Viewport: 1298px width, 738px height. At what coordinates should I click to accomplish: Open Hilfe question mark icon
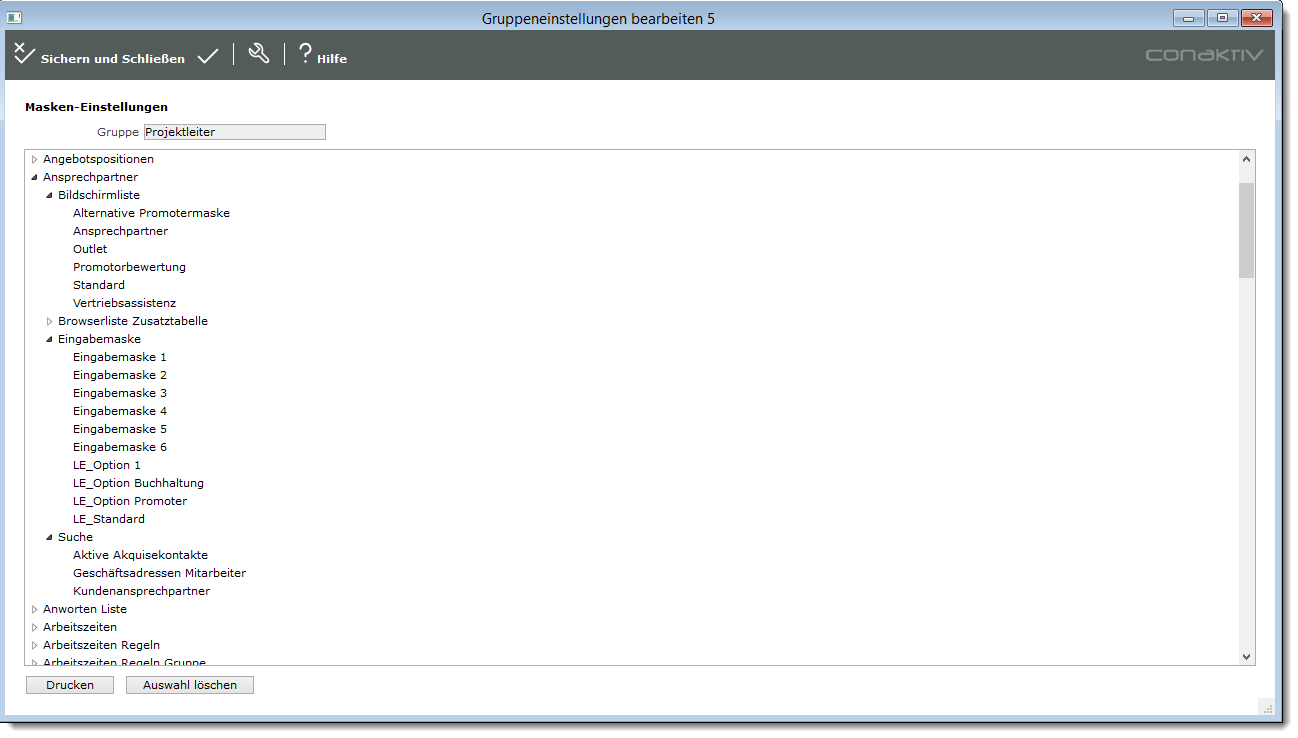[305, 54]
